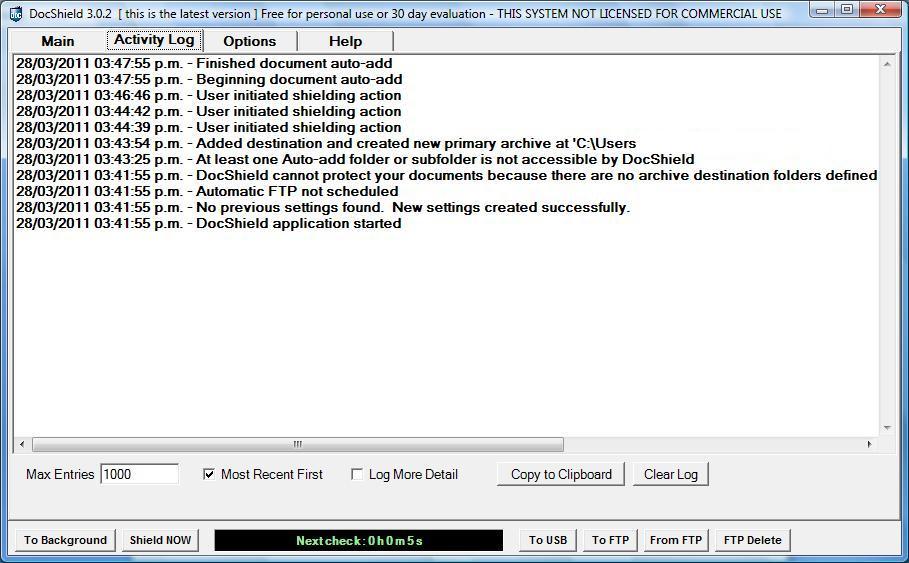Screen dimensions: 909x563
Task: Click the To USB button
Action: [x=548, y=540]
